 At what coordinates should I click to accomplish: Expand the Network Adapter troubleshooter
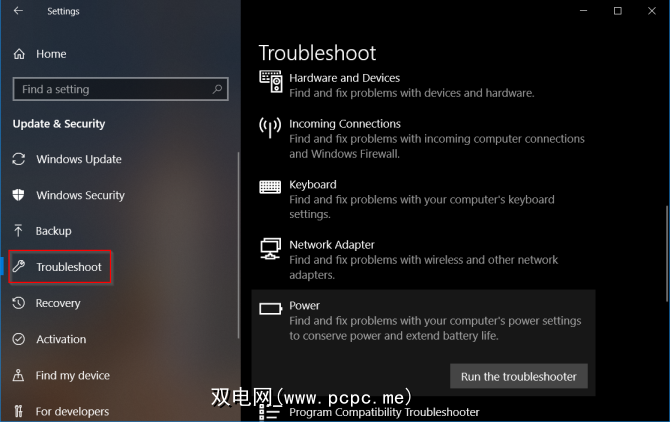(423, 259)
